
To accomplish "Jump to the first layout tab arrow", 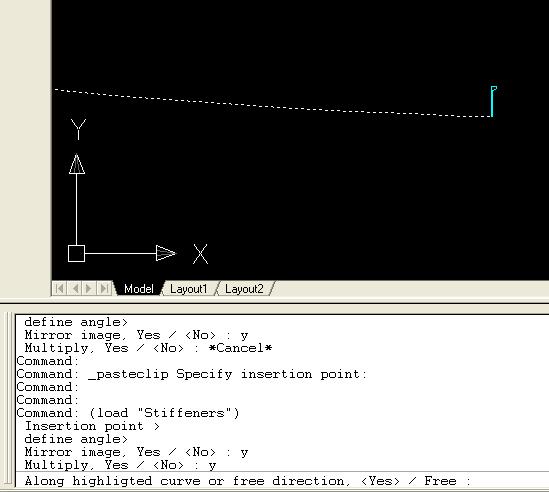I will 59,289.
